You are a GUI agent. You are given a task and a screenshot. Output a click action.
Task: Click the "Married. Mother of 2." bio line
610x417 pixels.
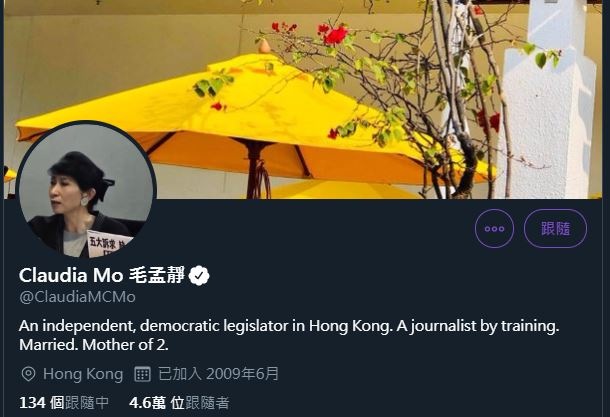pos(94,345)
